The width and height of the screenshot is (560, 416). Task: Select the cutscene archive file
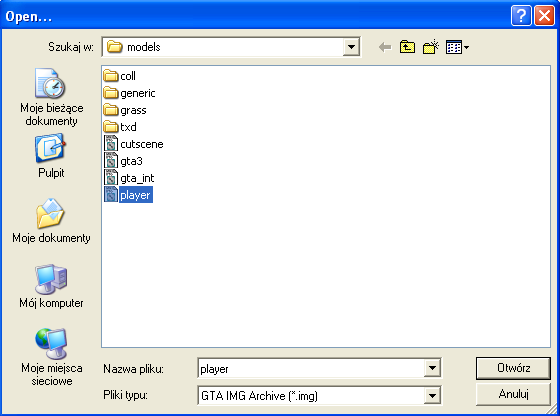tap(134, 144)
